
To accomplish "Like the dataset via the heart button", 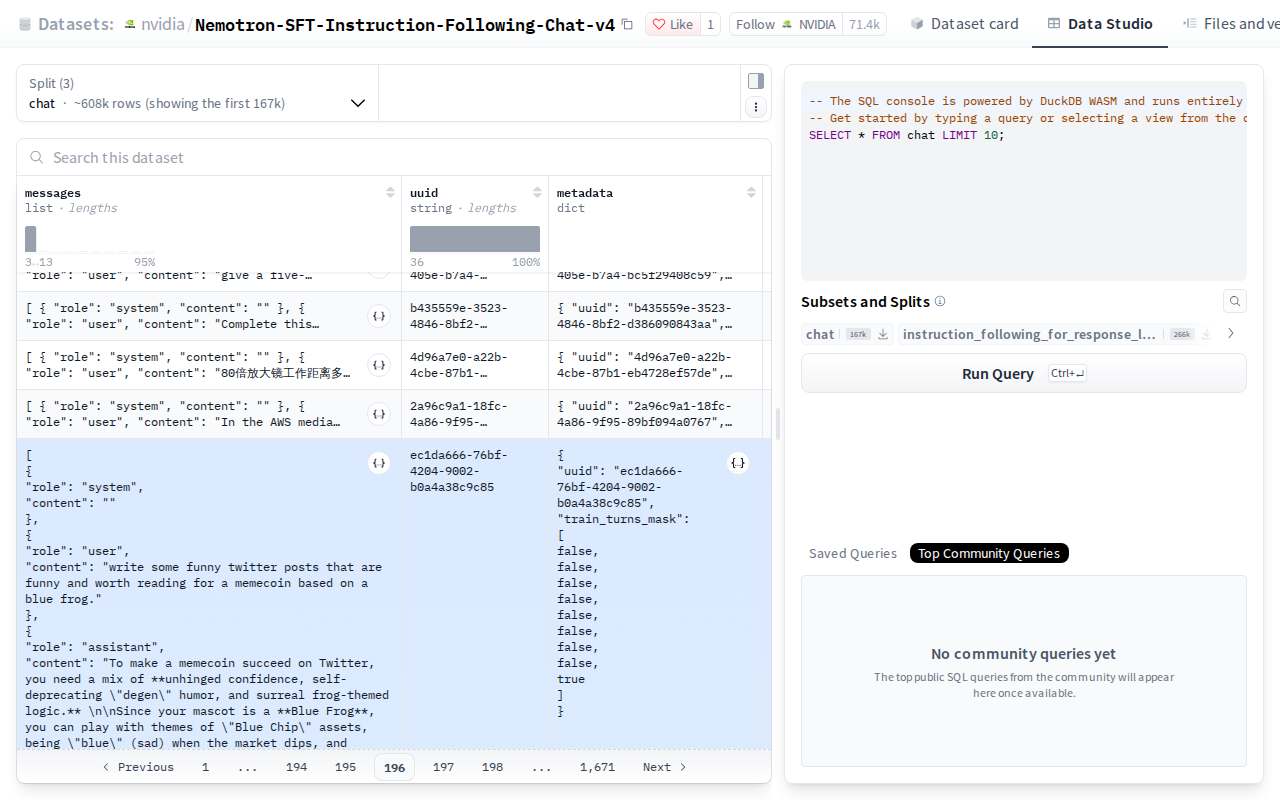I will click(671, 24).
